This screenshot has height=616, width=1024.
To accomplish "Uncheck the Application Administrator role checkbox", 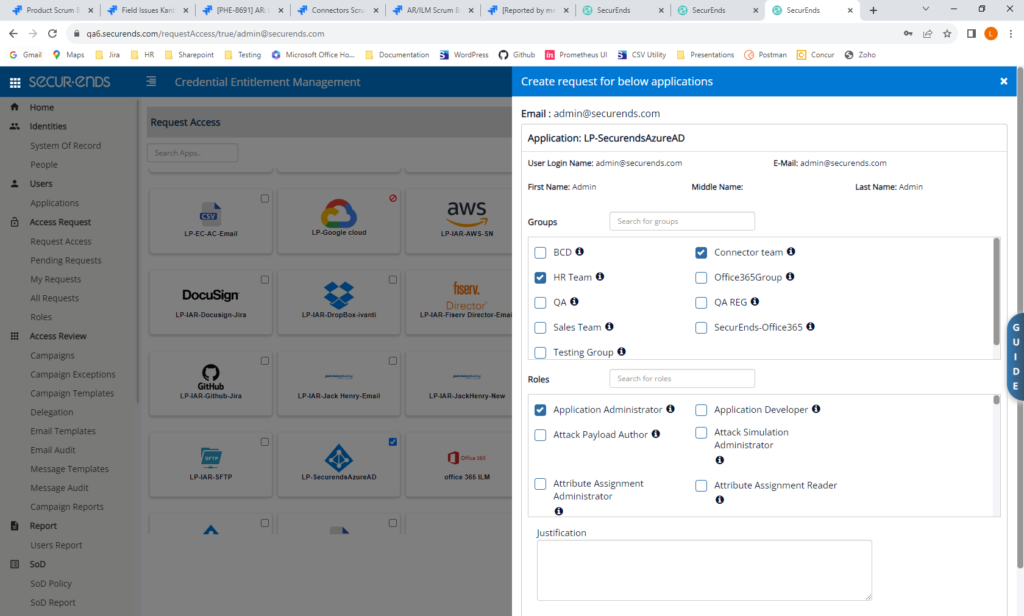I will pyautogui.click(x=540, y=410).
